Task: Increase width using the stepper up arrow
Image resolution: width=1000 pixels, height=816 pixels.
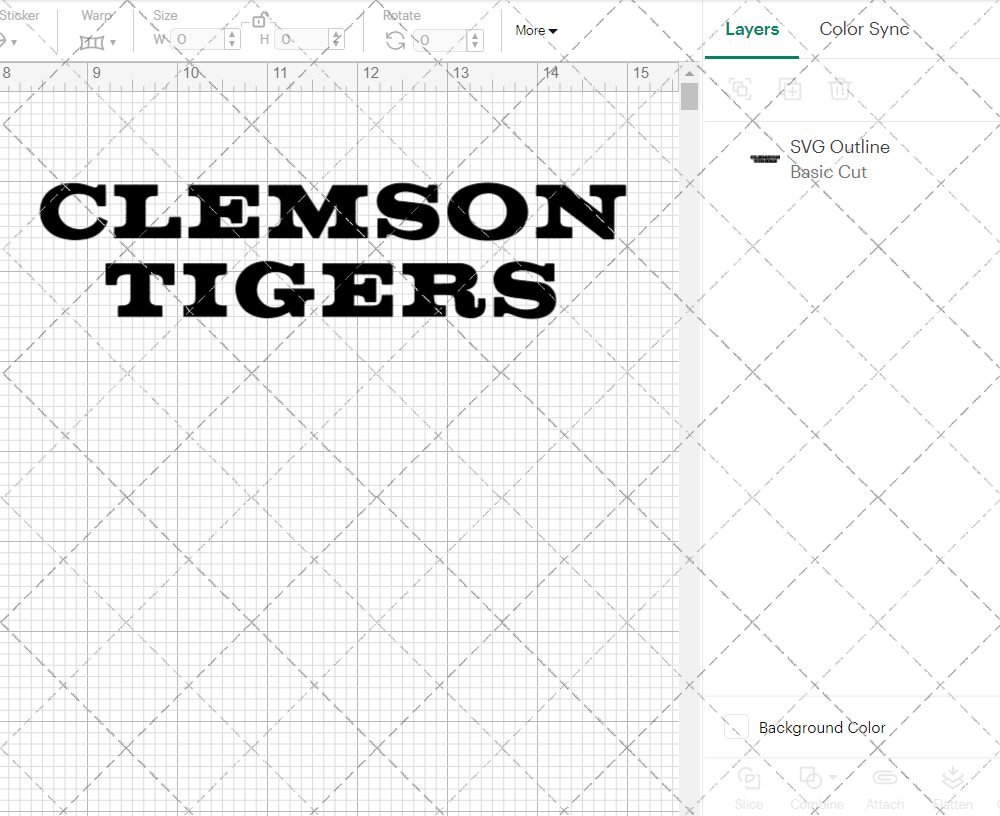Action: [231, 36]
